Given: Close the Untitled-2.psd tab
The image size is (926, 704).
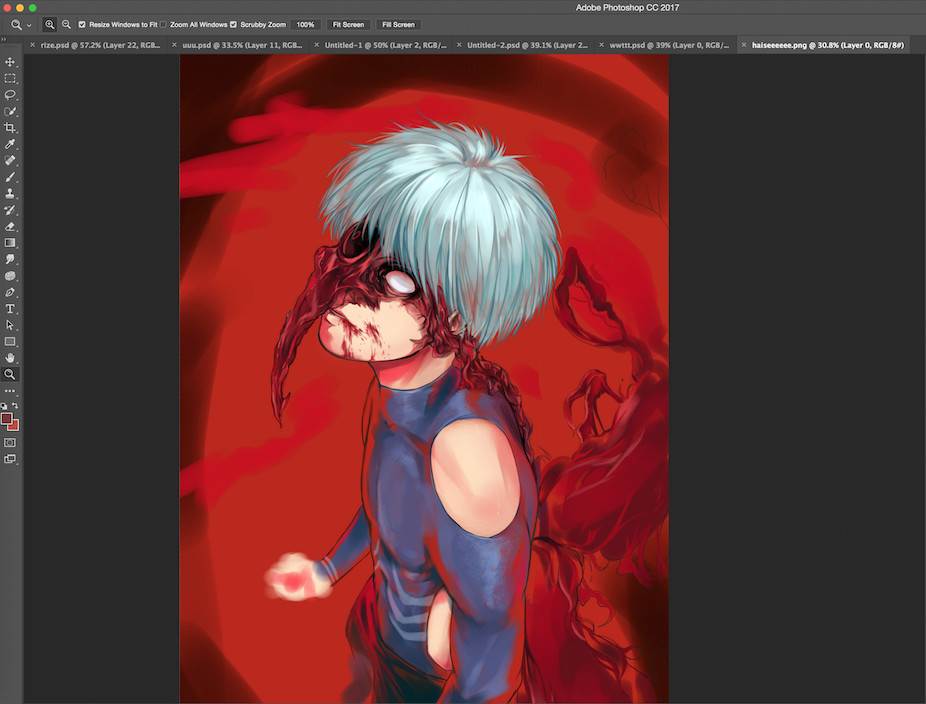Looking at the screenshot, I should tap(459, 45).
